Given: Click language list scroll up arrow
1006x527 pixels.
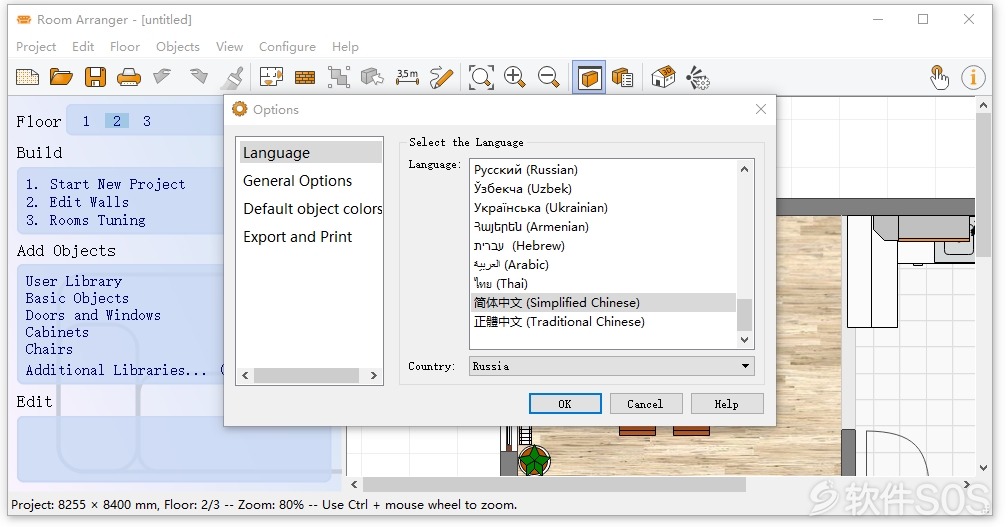Looking at the screenshot, I should 744,169.
